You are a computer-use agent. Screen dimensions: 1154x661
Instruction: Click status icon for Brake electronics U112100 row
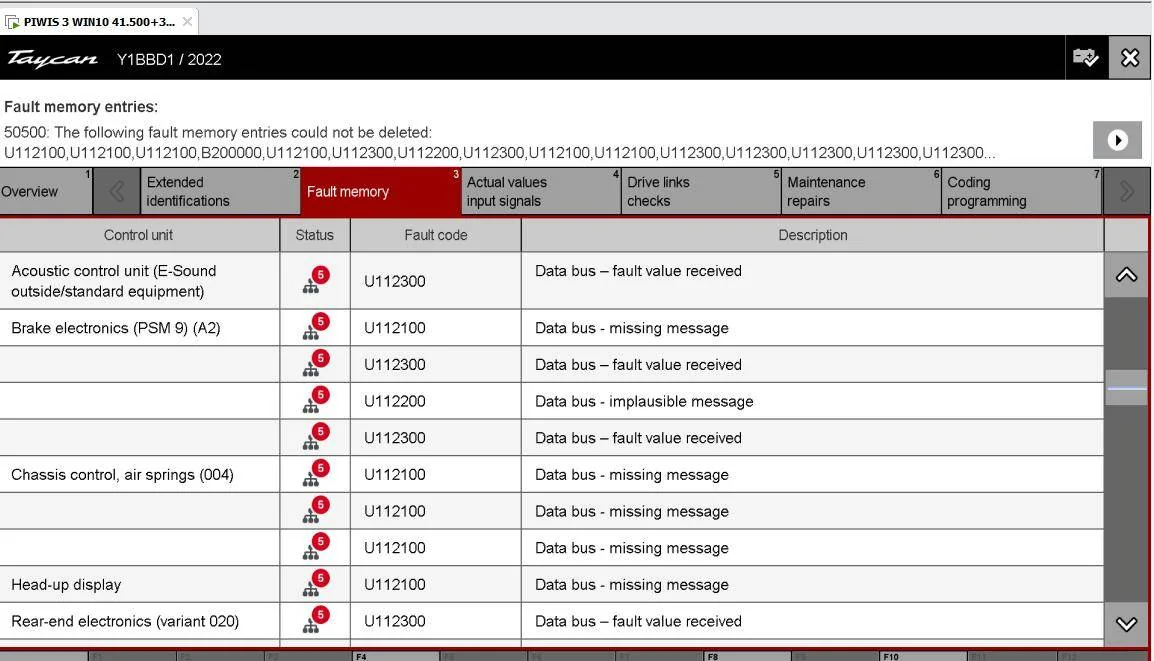[x=316, y=327]
